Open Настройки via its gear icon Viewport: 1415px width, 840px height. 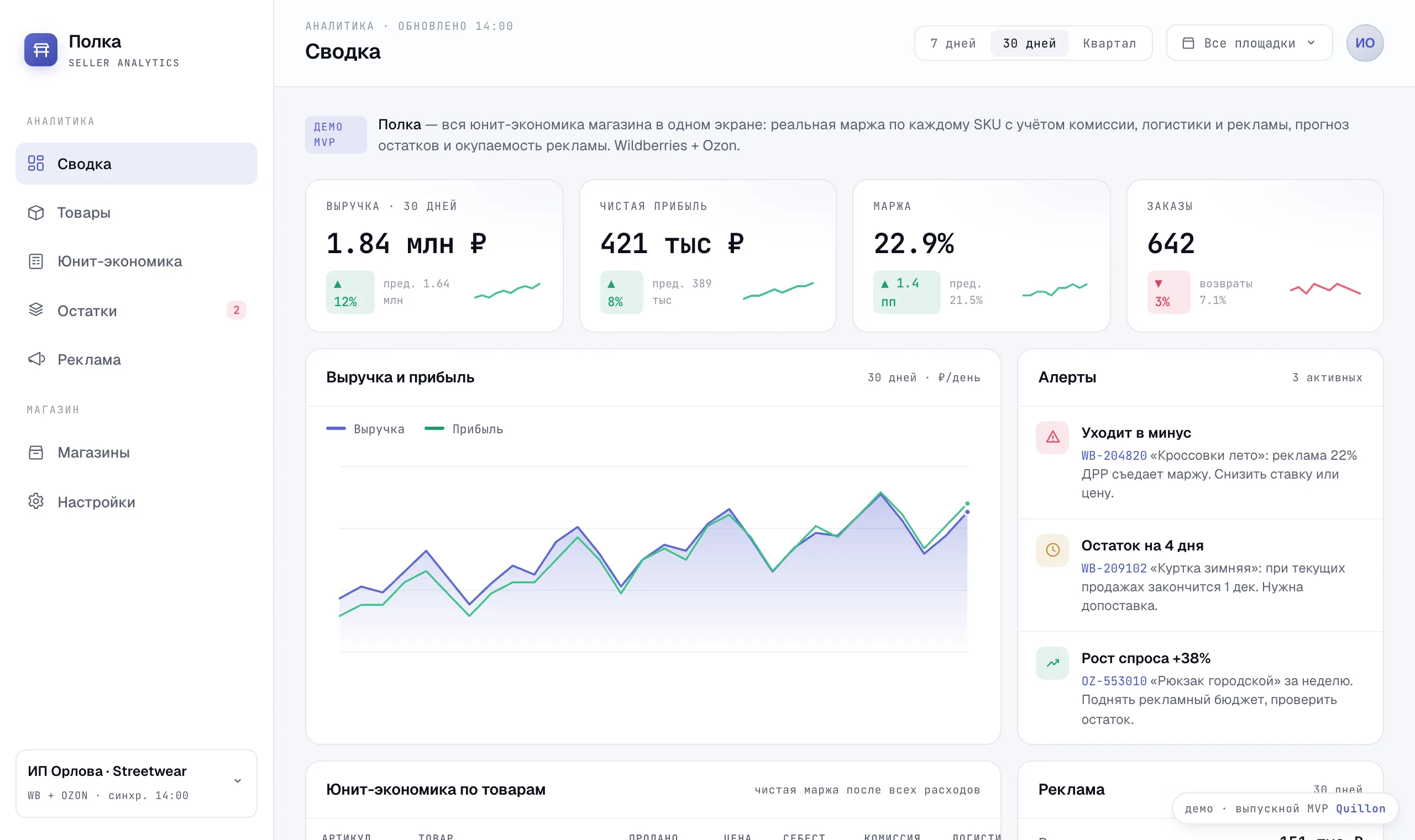point(36,501)
